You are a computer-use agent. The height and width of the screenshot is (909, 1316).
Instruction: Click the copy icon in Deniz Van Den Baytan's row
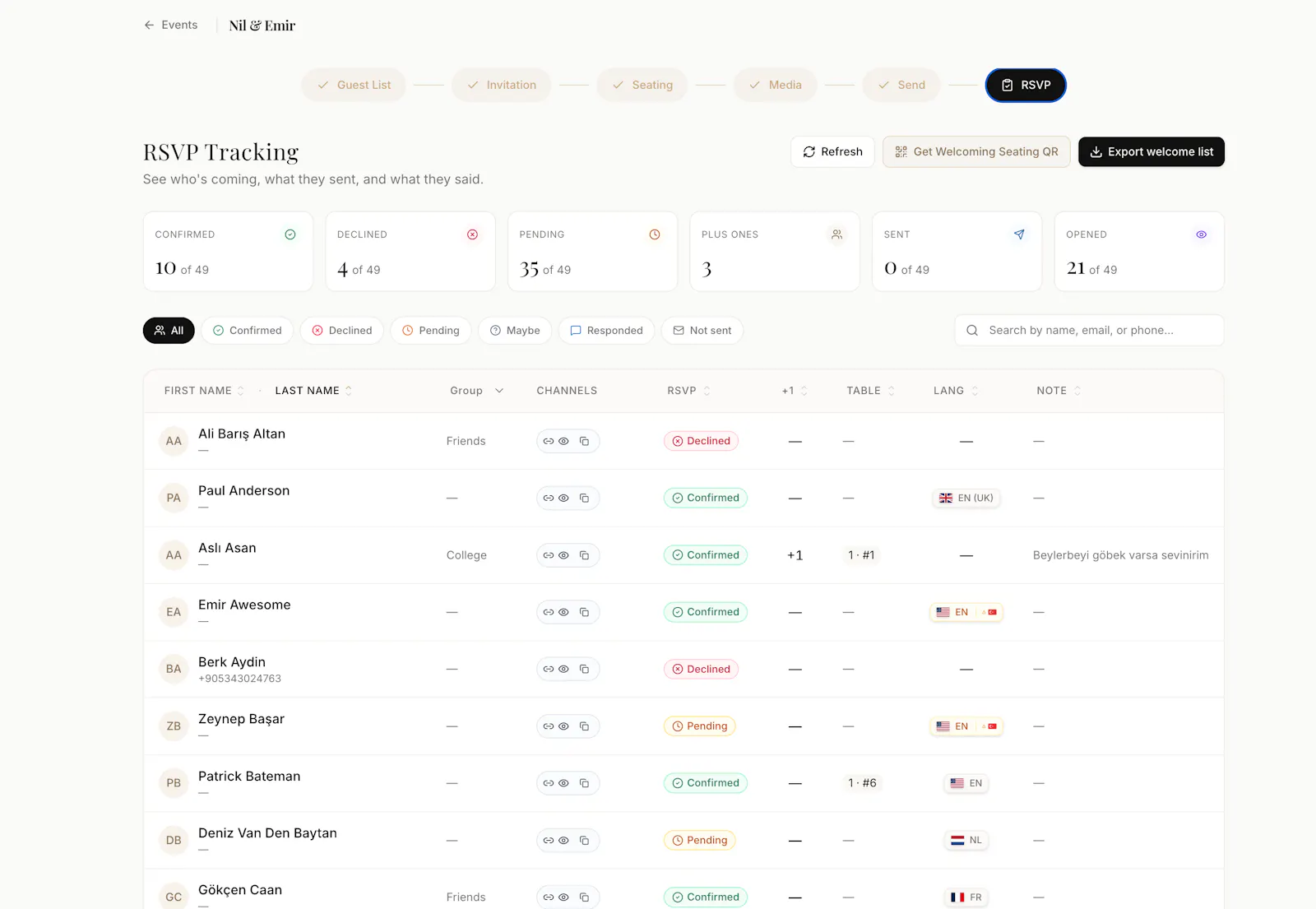[x=584, y=840]
